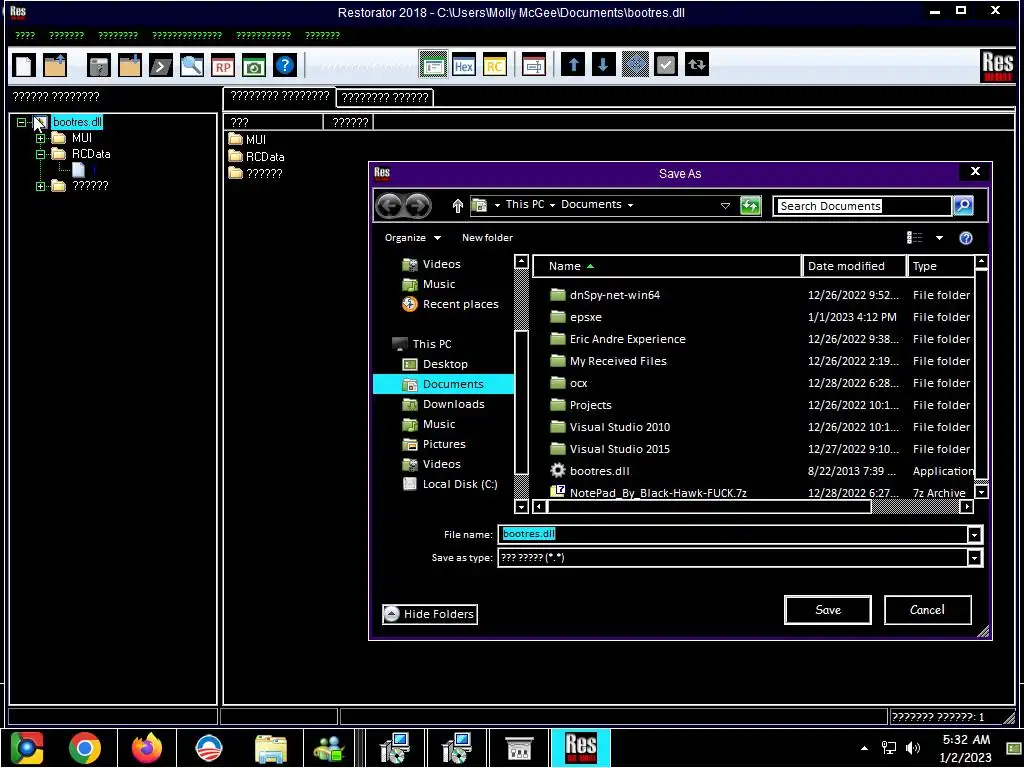This screenshot has height=768, width=1024.
Task: Select Local Disk (C:) in navigation pane
Action: tap(460, 485)
